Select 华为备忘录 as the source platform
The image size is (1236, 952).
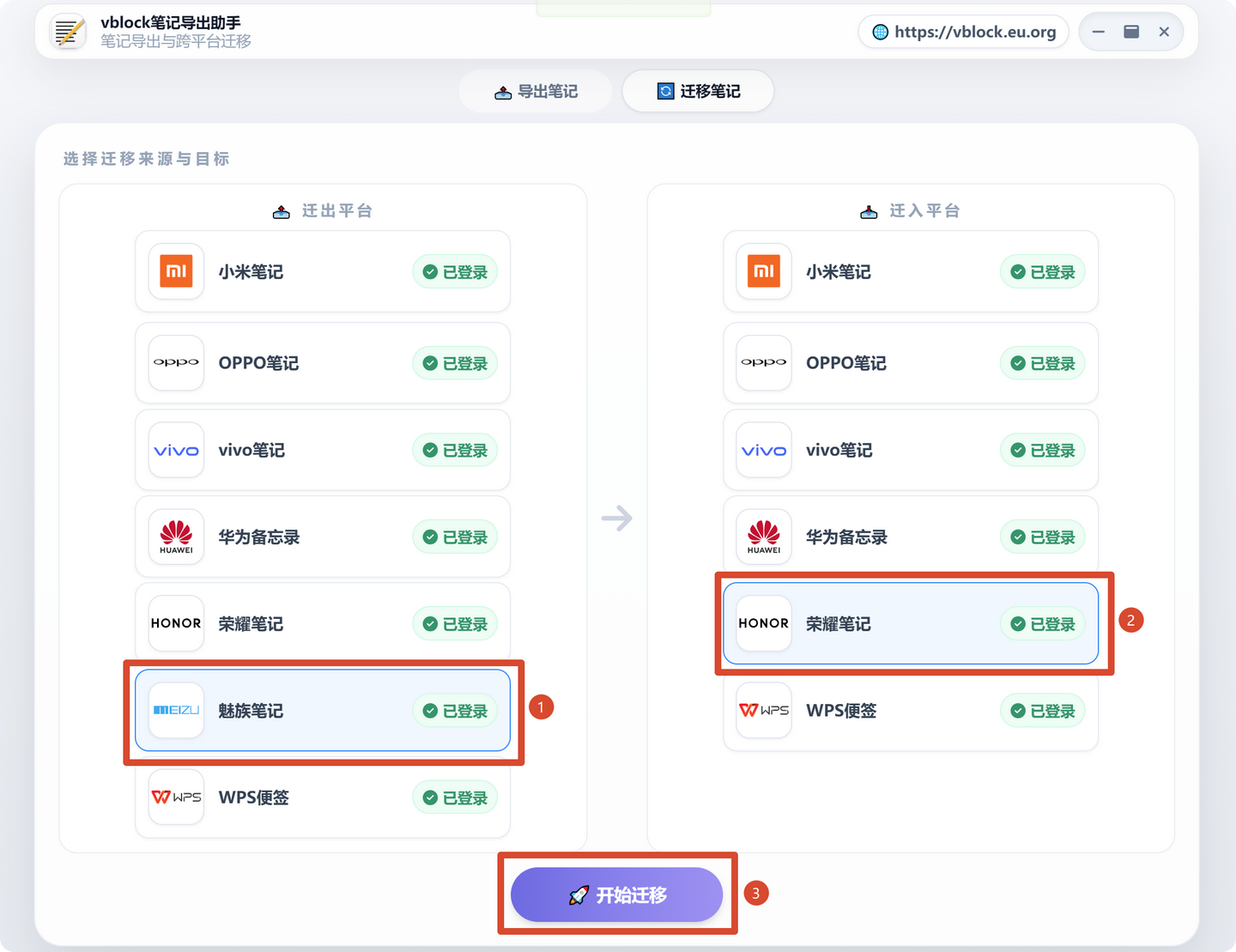[323, 537]
